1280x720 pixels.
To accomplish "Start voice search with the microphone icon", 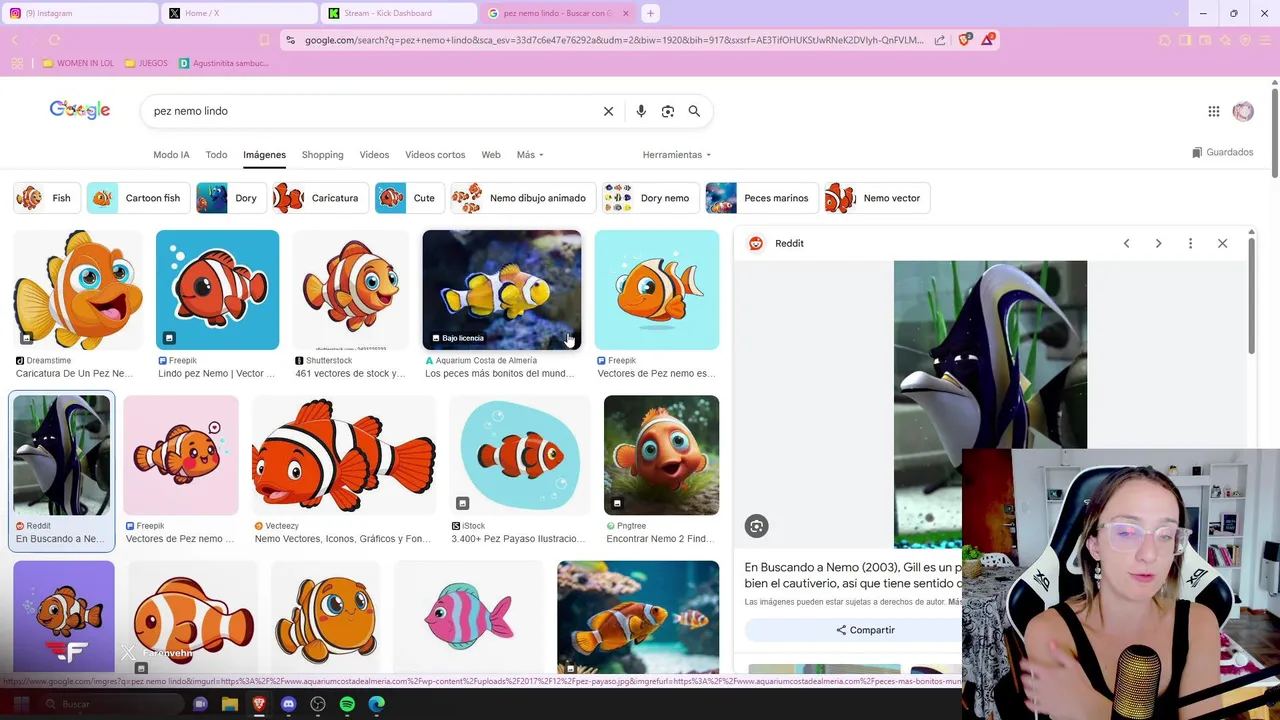I will [641, 111].
